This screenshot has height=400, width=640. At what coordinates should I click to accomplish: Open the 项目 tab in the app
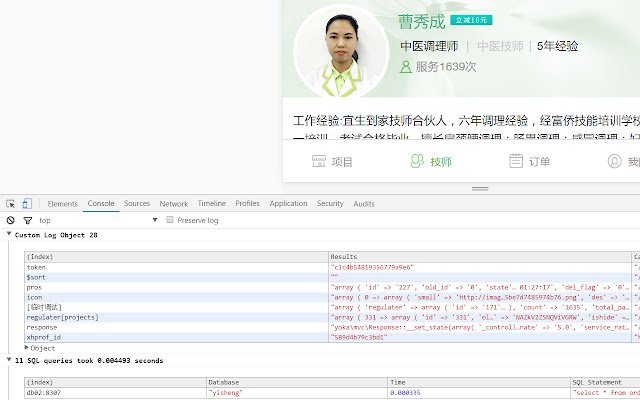coord(332,161)
